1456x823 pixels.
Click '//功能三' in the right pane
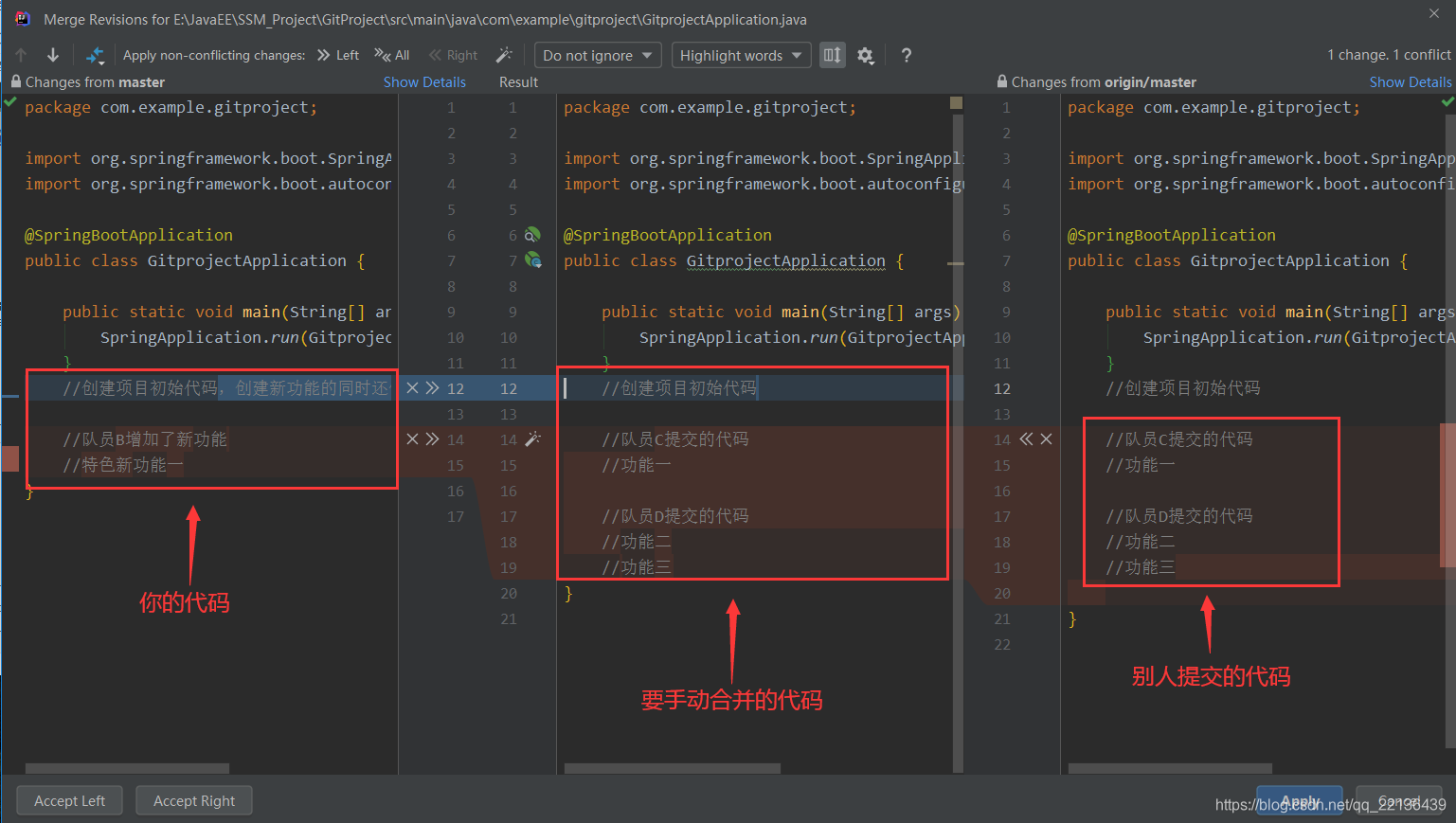[x=1141, y=567]
